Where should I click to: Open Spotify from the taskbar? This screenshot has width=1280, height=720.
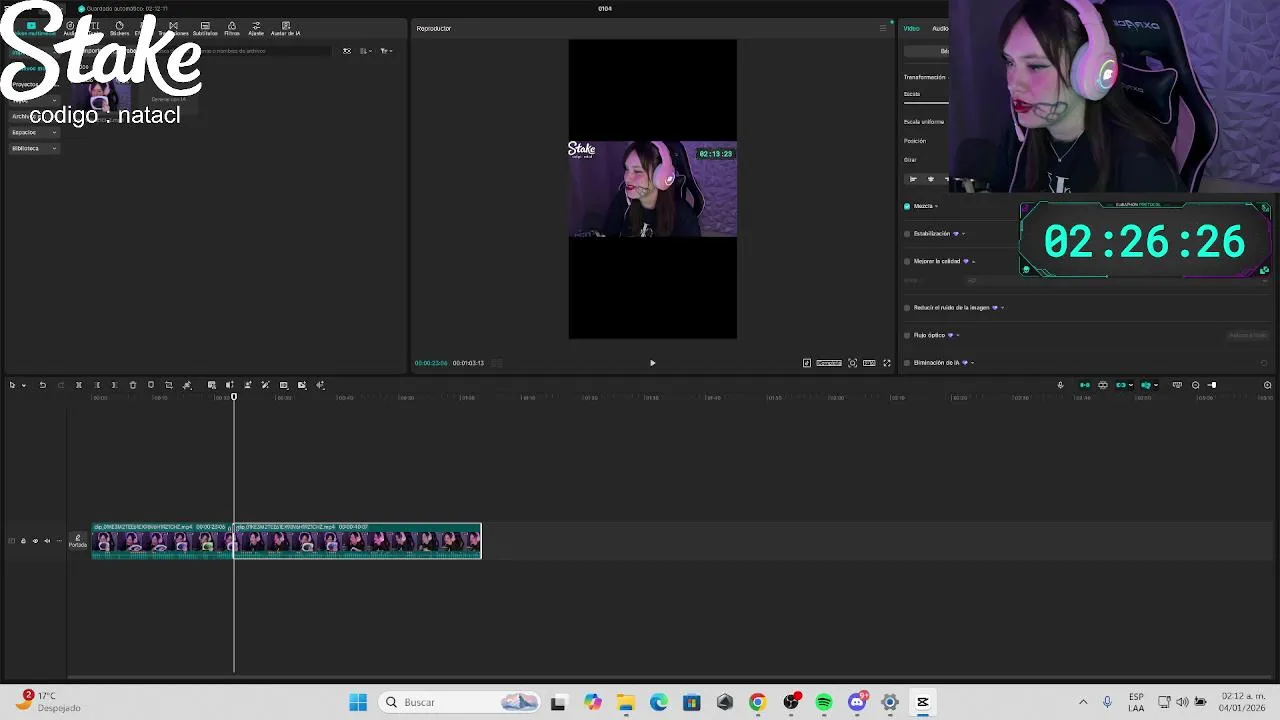pos(824,702)
